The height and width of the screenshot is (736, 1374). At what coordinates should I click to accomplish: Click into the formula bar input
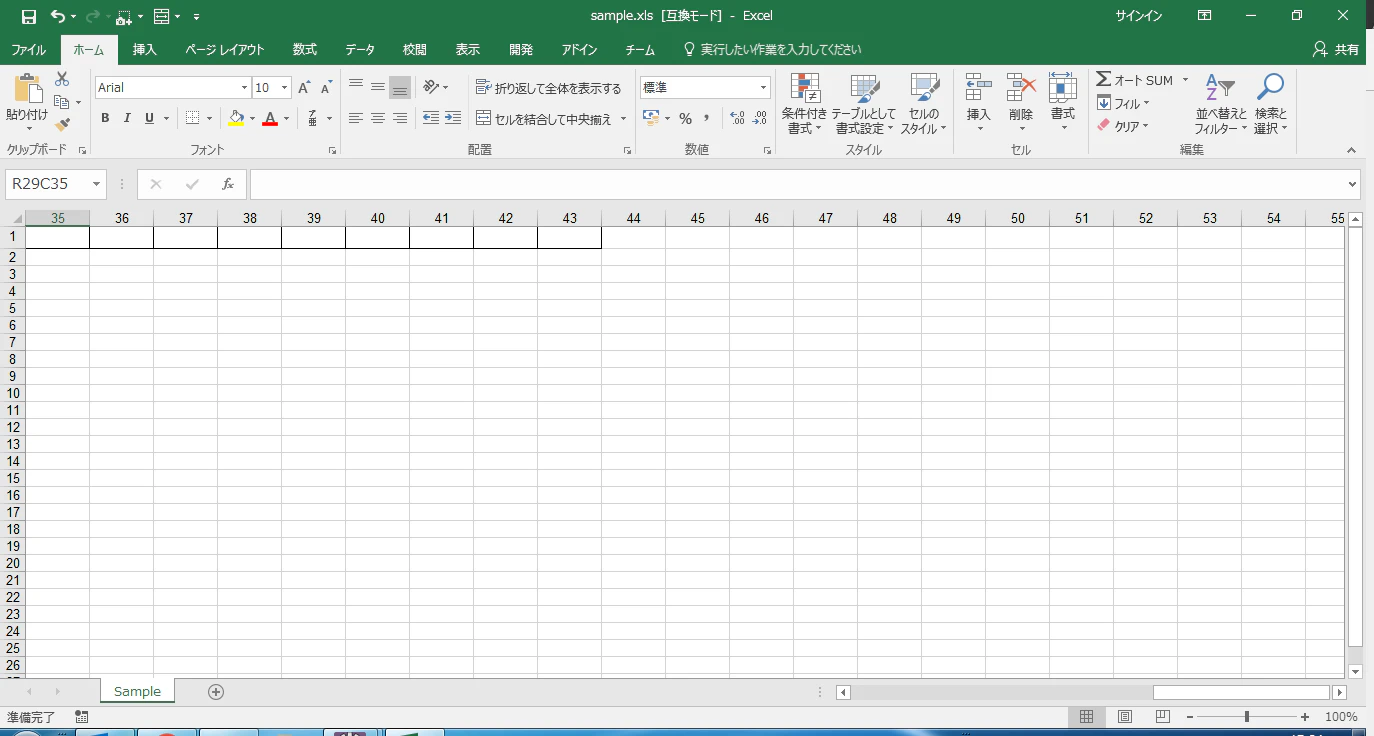click(797, 184)
